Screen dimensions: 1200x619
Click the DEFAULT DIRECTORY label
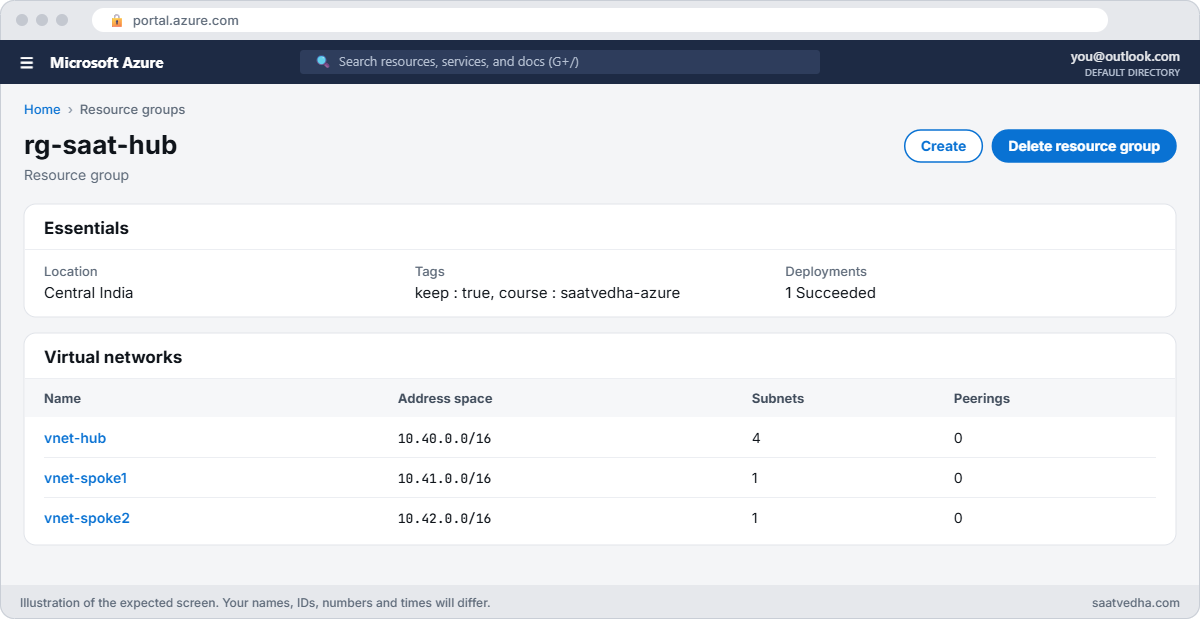point(1132,73)
